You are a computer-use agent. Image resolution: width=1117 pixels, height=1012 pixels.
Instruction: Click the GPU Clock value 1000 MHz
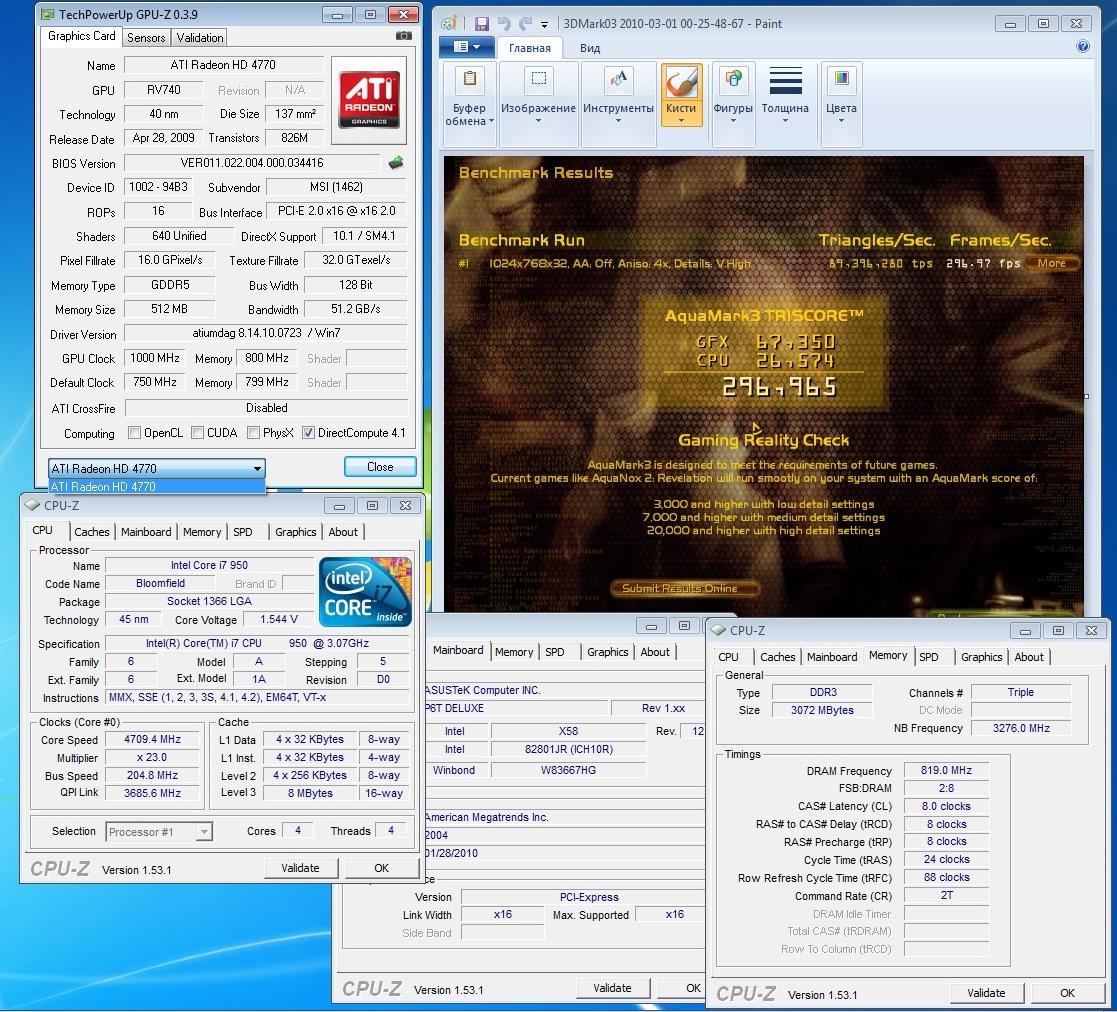[x=155, y=358]
